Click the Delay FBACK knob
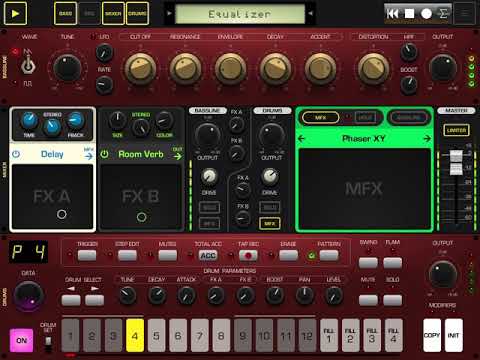This screenshot has width=480, height=360. 76,121
